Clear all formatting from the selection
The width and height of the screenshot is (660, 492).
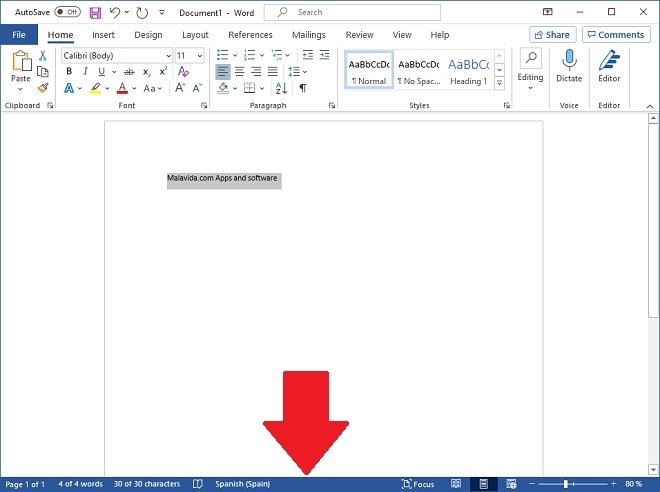[183, 72]
